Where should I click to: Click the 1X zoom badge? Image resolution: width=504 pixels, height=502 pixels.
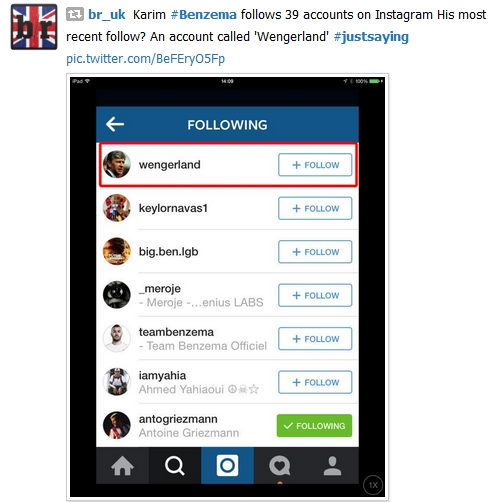[373, 485]
